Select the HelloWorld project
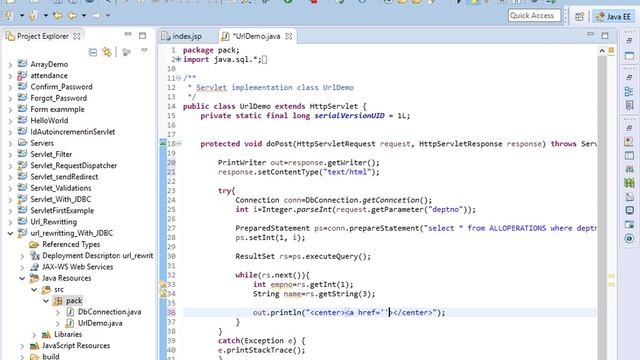 pyautogui.click(x=49, y=120)
